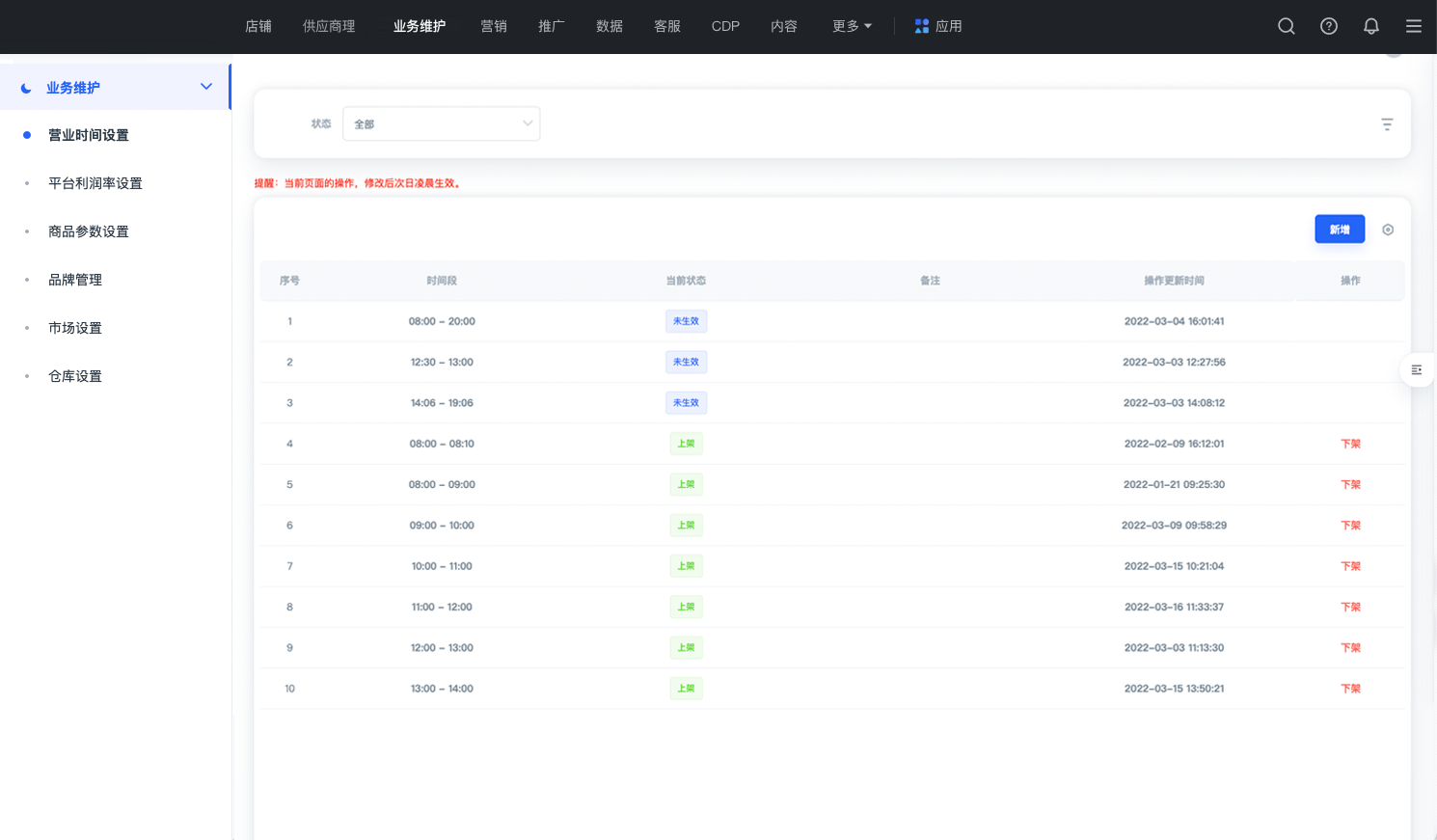The width and height of the screenshot is (1437, 840).
Task: Click the floating list panel icon
Action: [1416, 370]
